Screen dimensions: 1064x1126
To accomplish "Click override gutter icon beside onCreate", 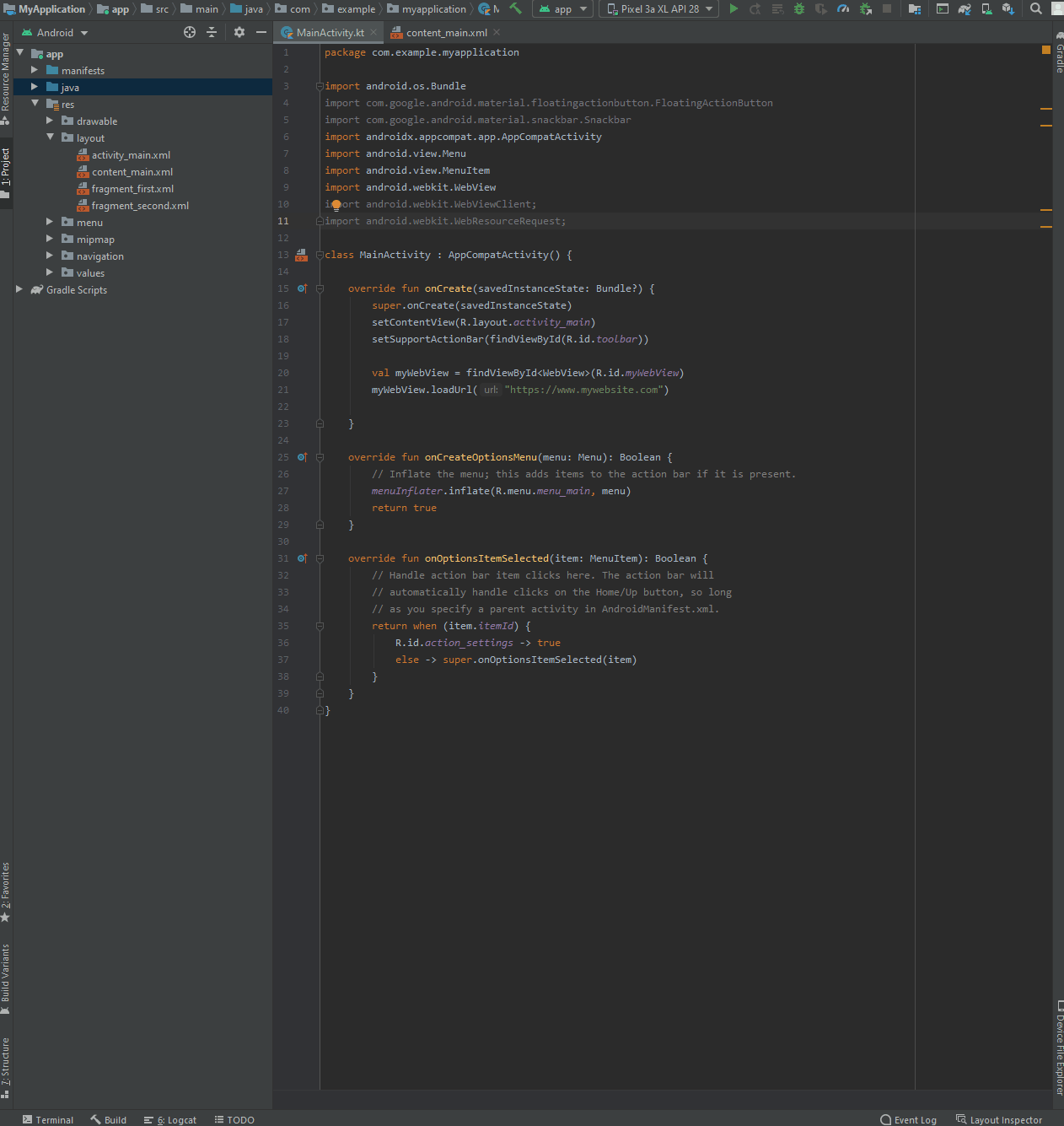I will [302, 288].
